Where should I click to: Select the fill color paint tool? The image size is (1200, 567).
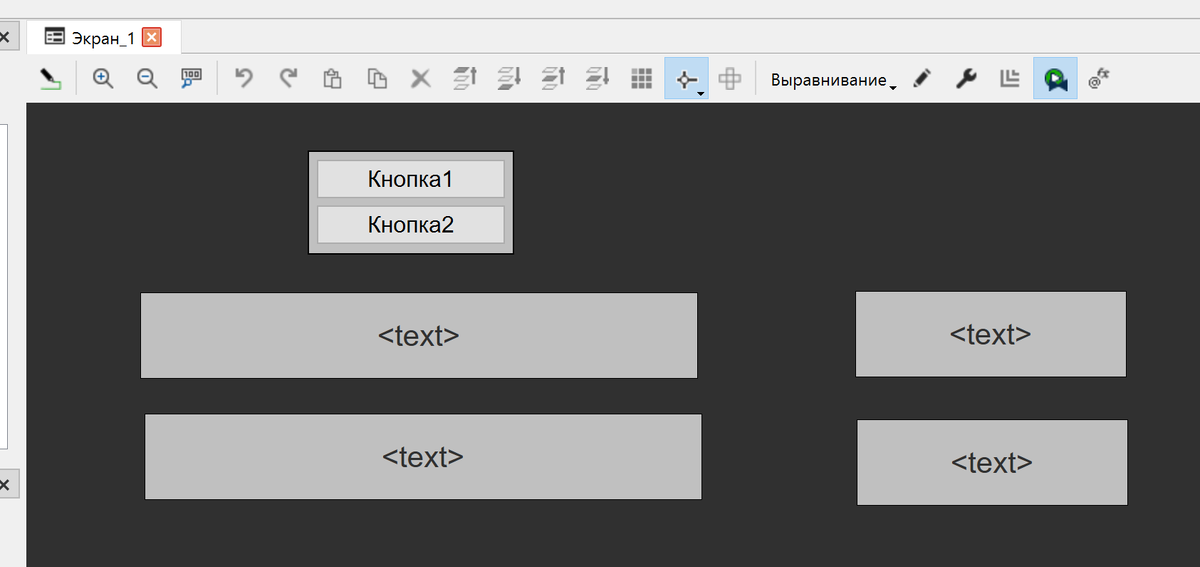50,79
